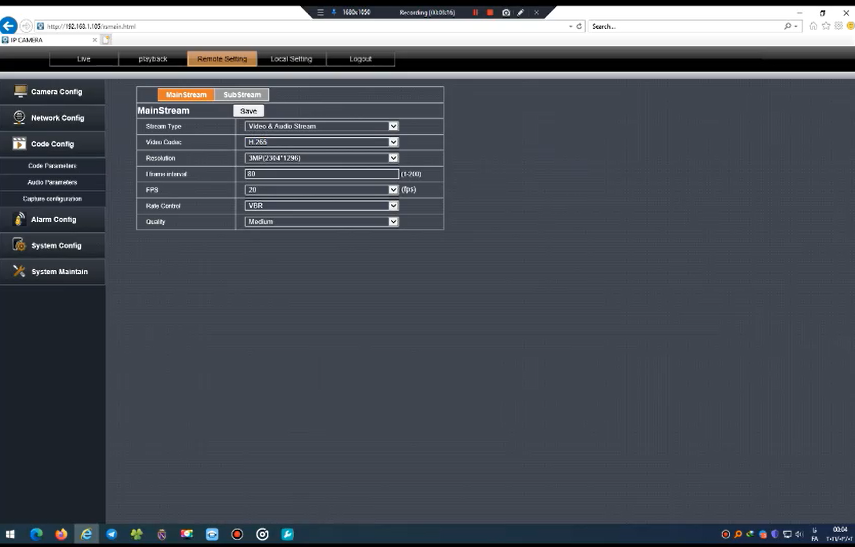Refresh the page with the reload icon
This screenshot has height=547, width=855.
[579, 26]
